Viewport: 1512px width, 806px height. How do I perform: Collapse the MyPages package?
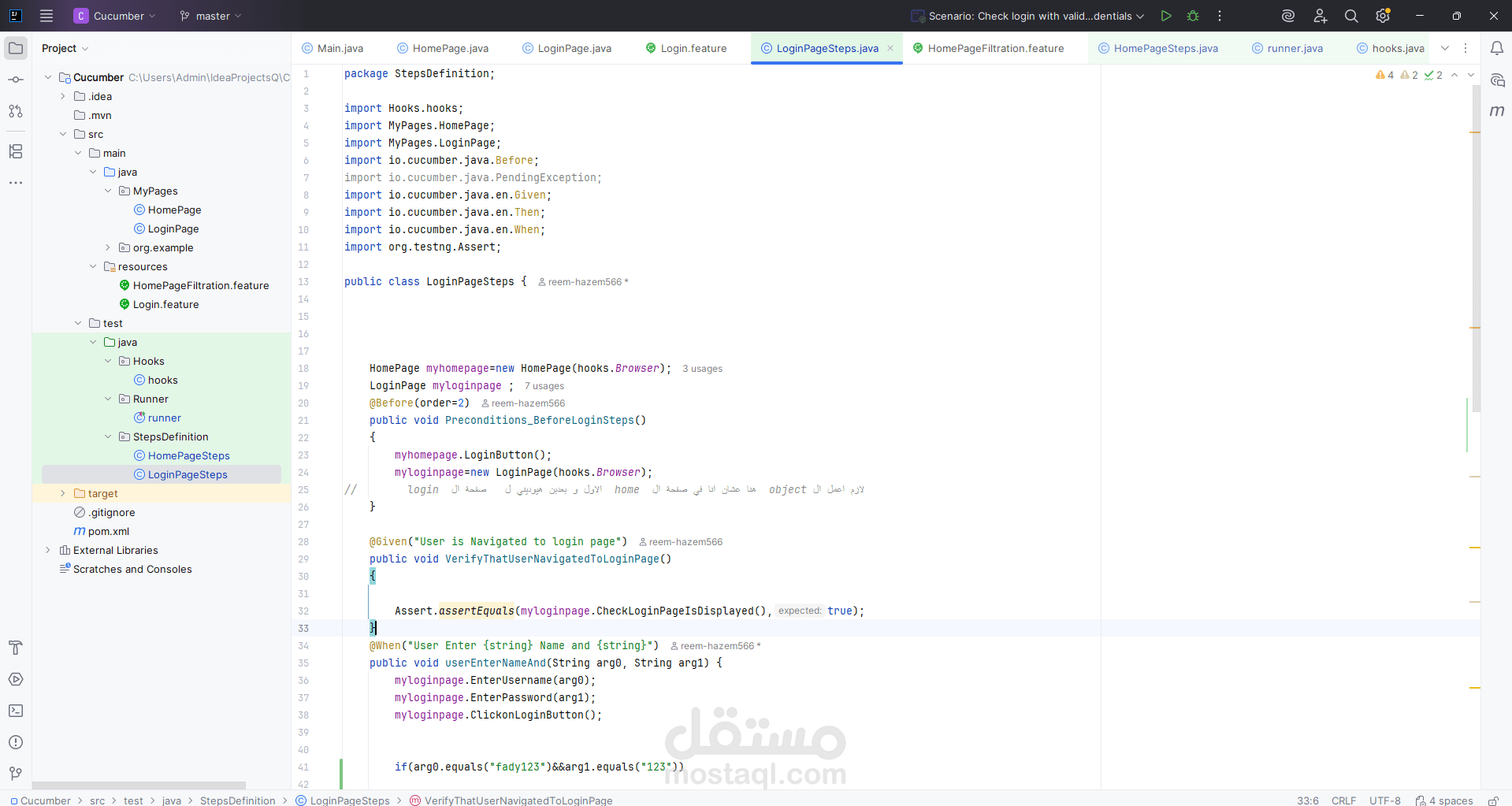[x=108, y=191]
